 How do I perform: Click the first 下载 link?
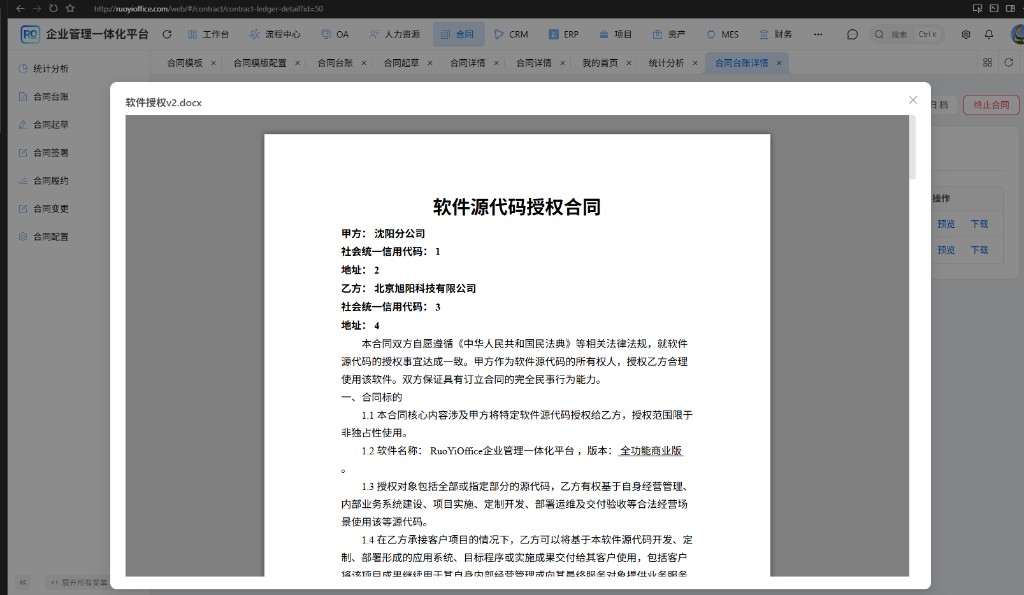coord(980,224)
